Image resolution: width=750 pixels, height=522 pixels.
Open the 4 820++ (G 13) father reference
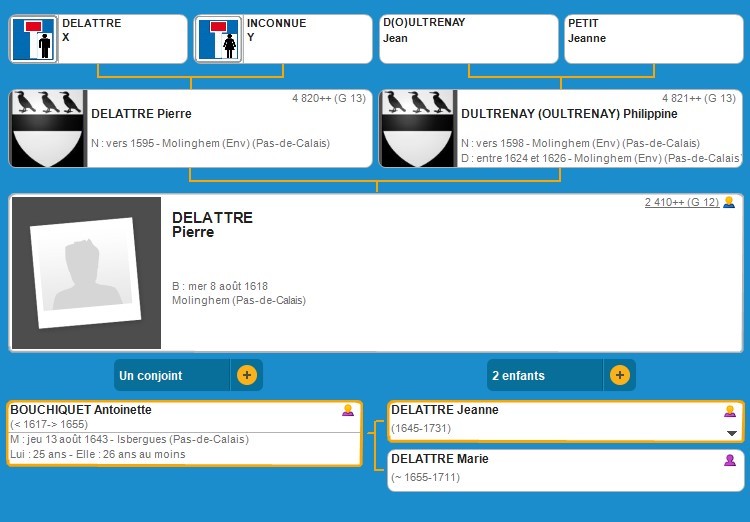point(328,98)
